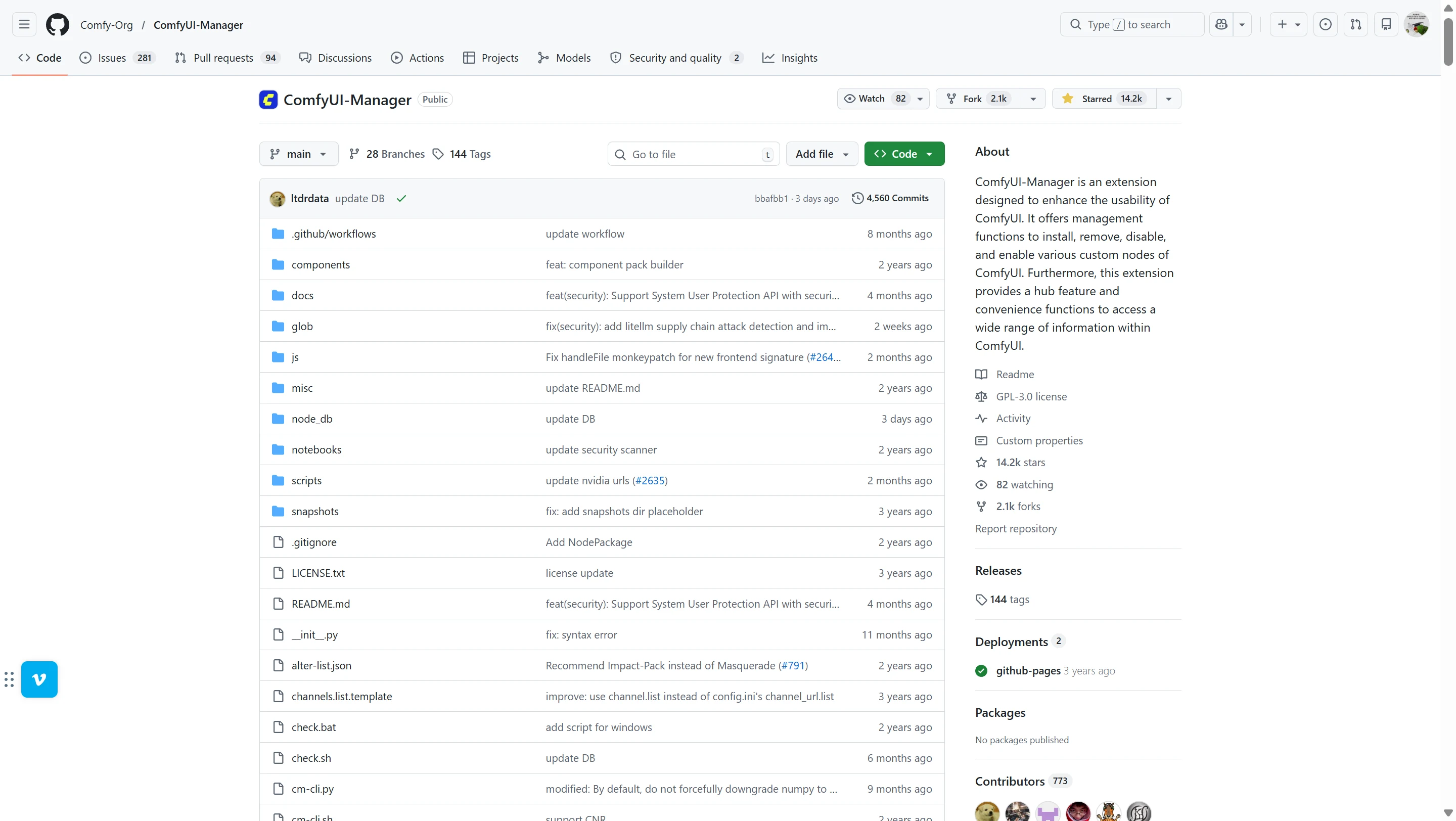Open the notifications inbox icon
The height and width of the screenshot is (821, 1456).
pyautogui.click(x=1386, y=25)
